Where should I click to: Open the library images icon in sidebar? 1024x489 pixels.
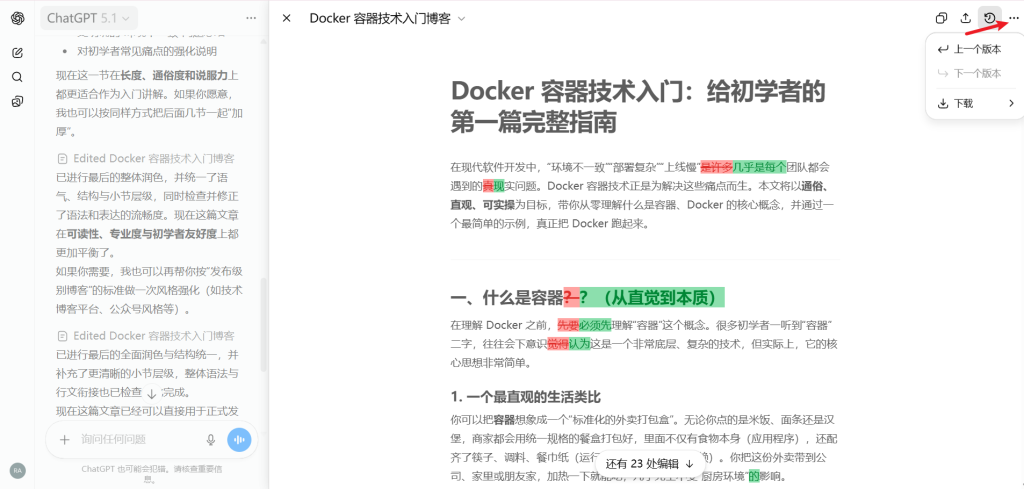click(x=18, y=101)
